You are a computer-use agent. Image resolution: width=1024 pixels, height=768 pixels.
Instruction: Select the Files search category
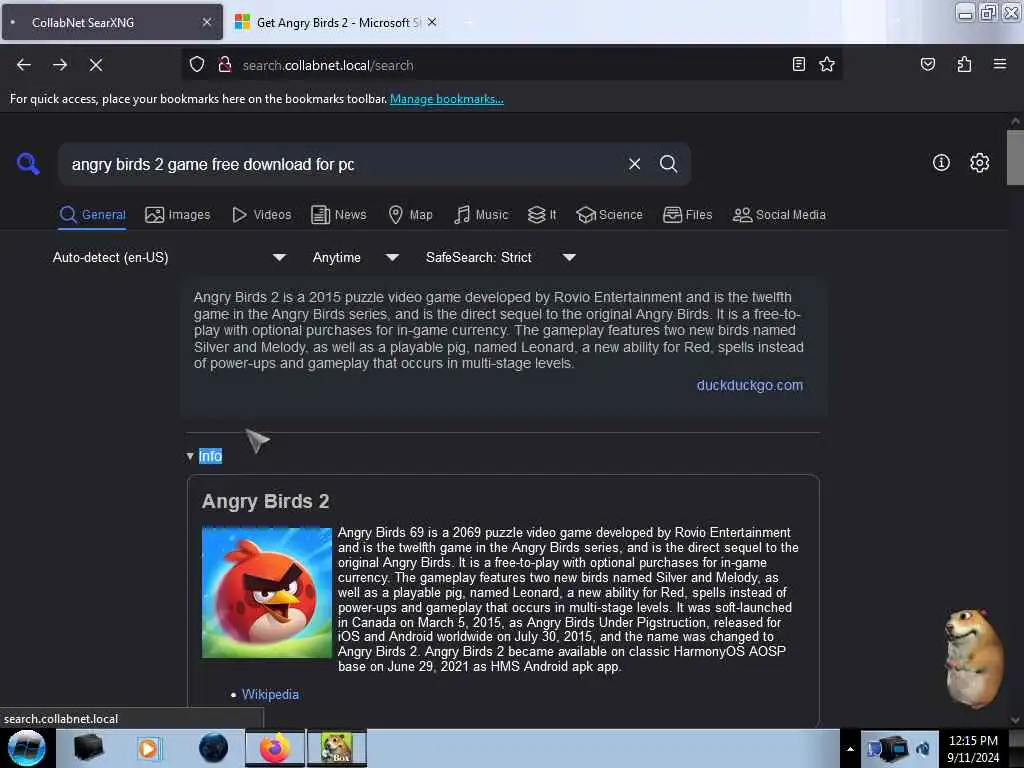[688, 215]
